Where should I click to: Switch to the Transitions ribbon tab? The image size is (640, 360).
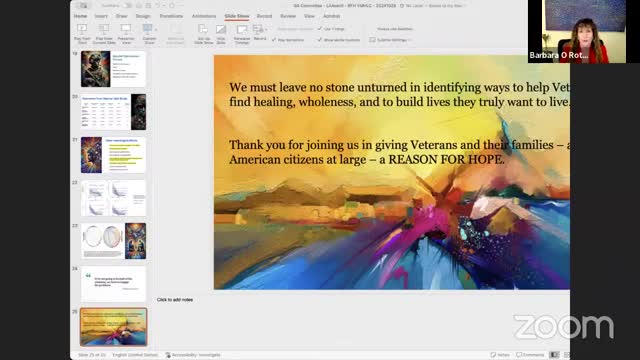[x=171, y=16]
